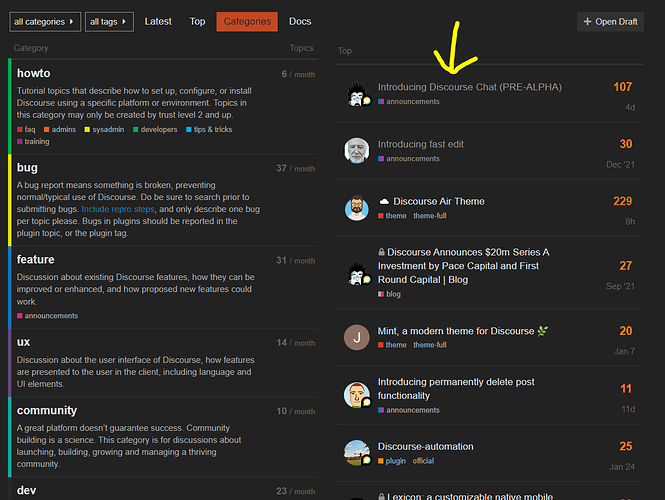Viewport: 665px width, 500px height.
Task: Switch to the Latest tab
Action: click(158, 22)
